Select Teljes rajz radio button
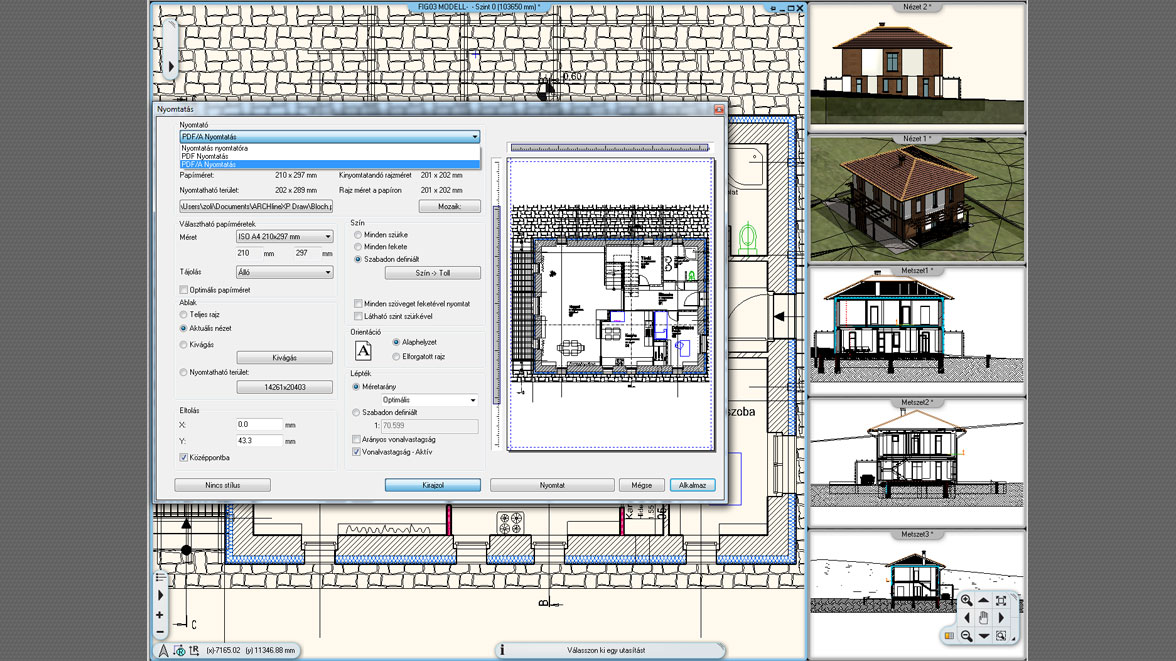The image size is (1176, 661). pos(184,314)
